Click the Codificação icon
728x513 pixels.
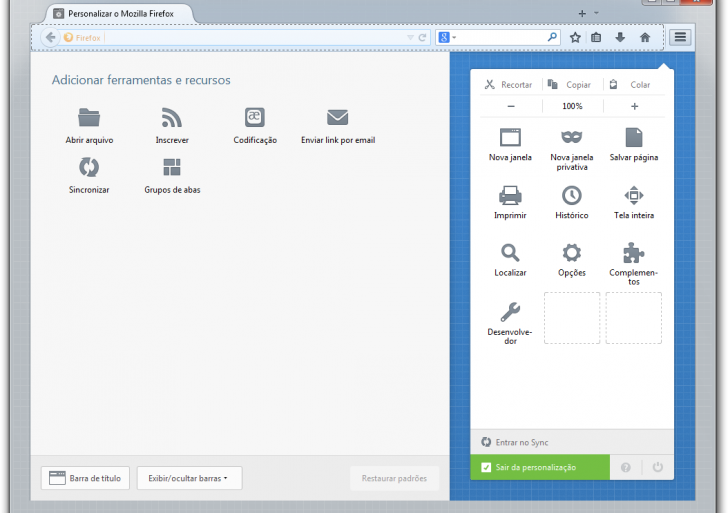pos(255,118)
